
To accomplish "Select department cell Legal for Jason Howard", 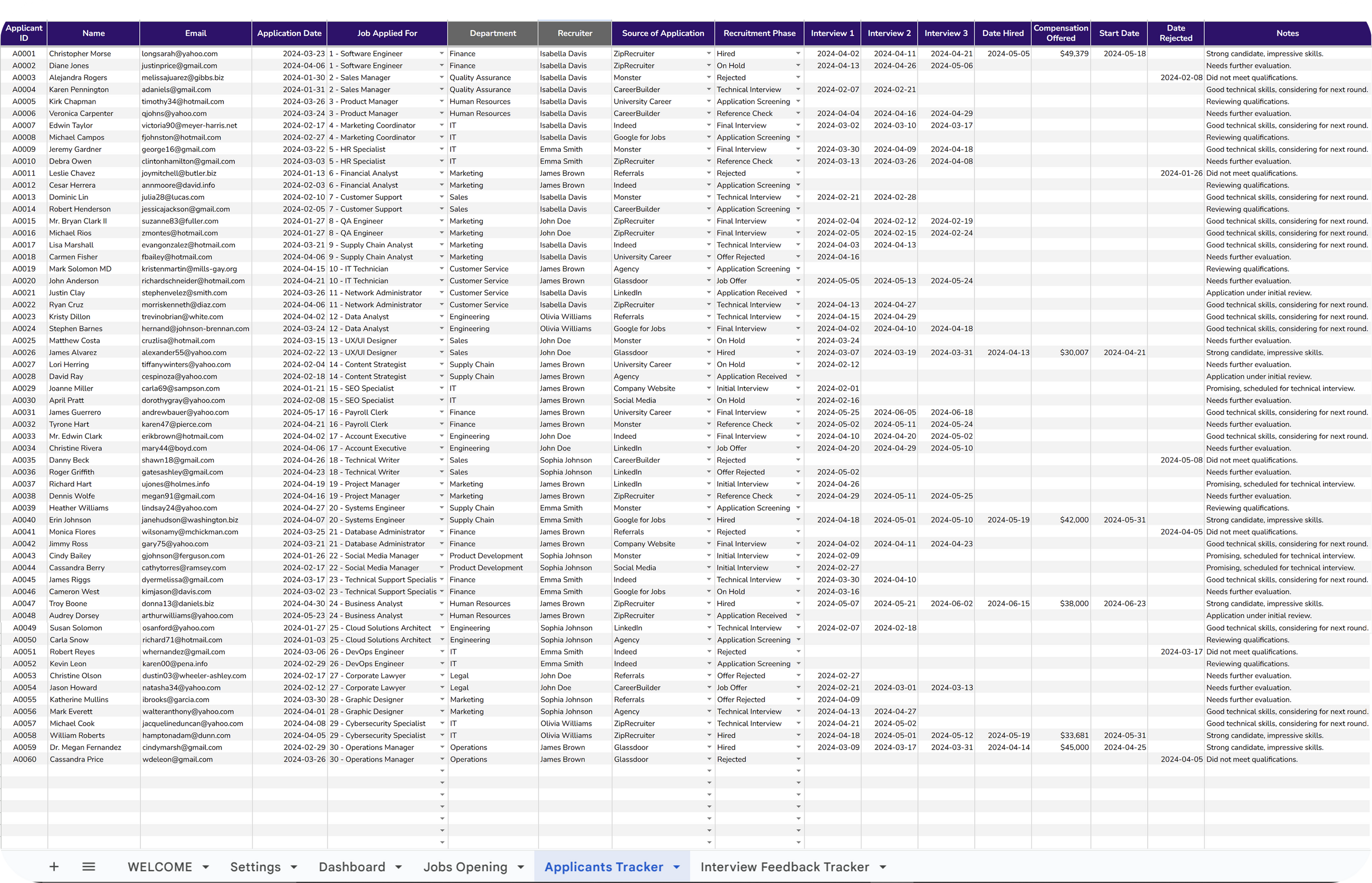I will (493, 687).
